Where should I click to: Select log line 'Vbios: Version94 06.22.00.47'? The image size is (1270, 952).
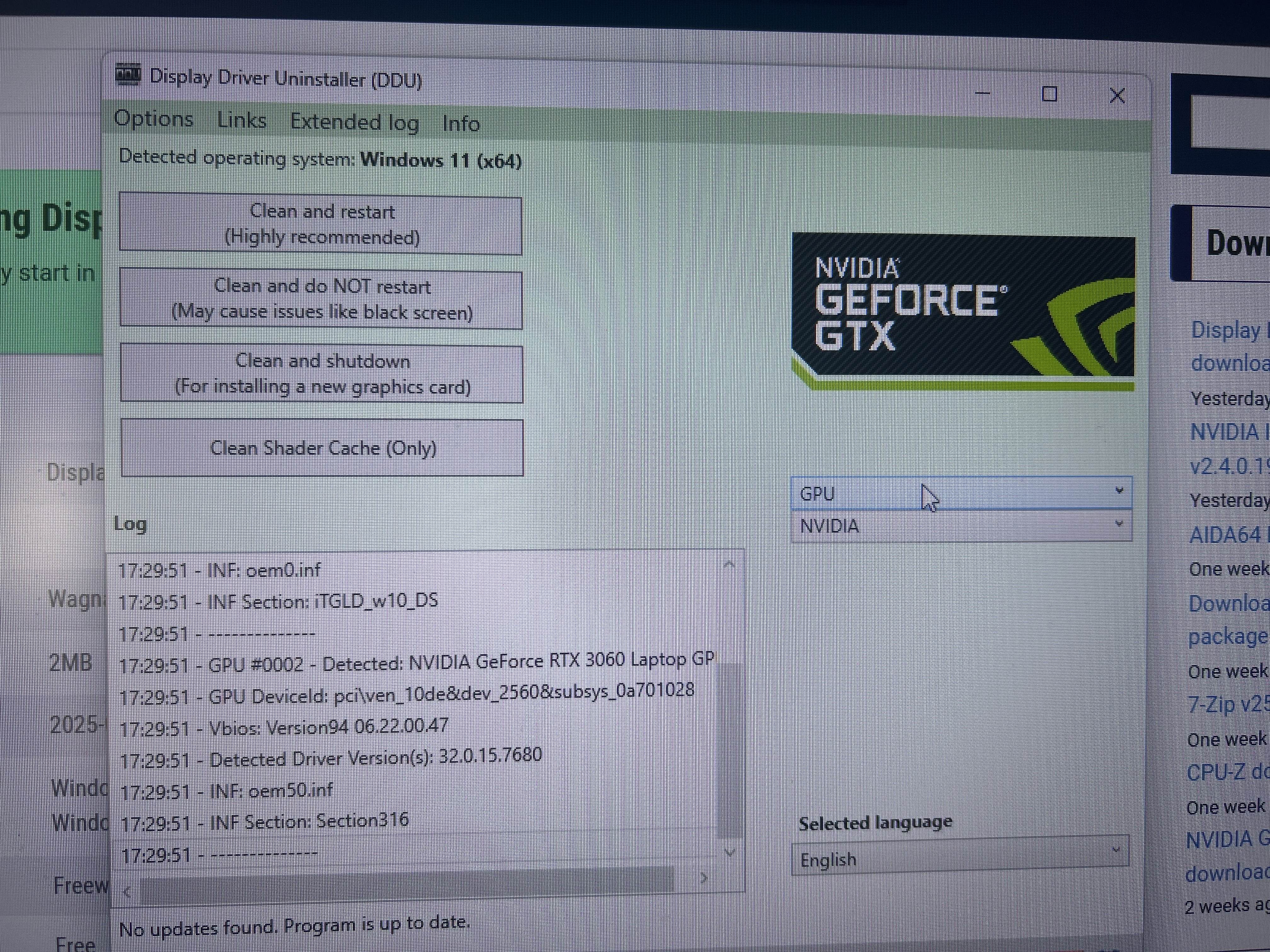coord(283,727)
